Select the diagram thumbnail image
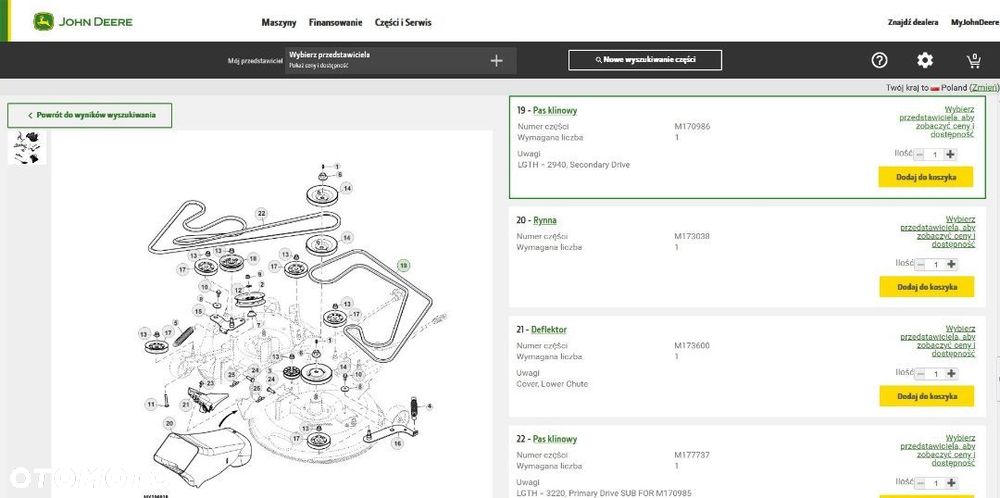 27,147
